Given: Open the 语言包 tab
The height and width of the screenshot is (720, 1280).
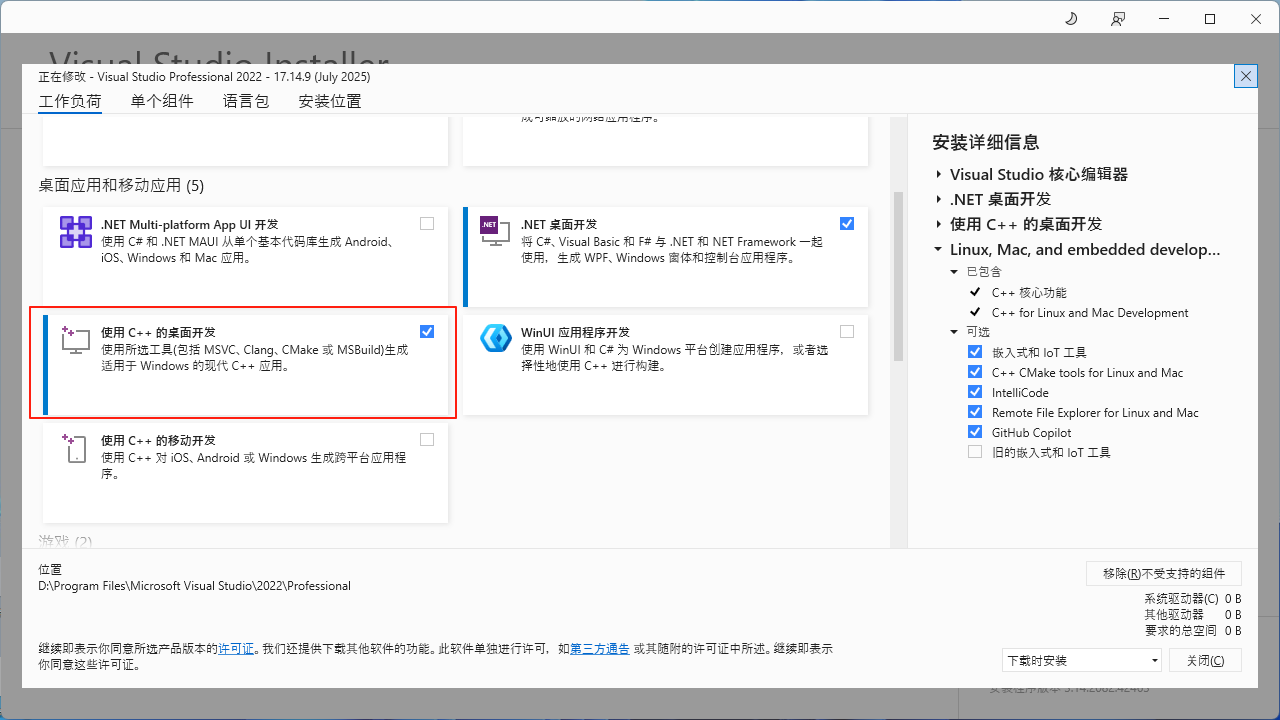Looking at the screenshot, I should 245,100.
